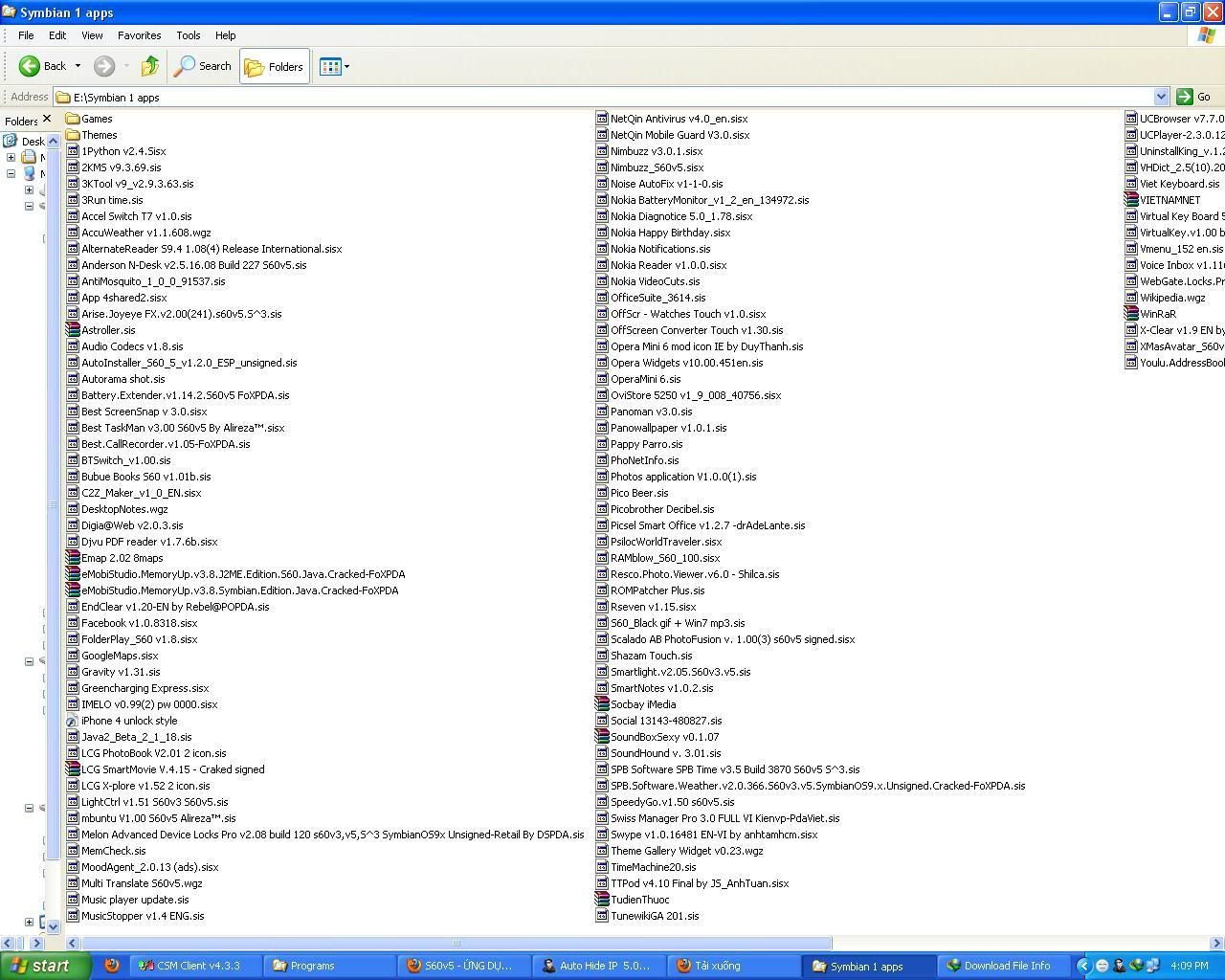1225x980 pixels.
Task: Select the Socbay iMedia archive icon
Action: click(602, 704)
